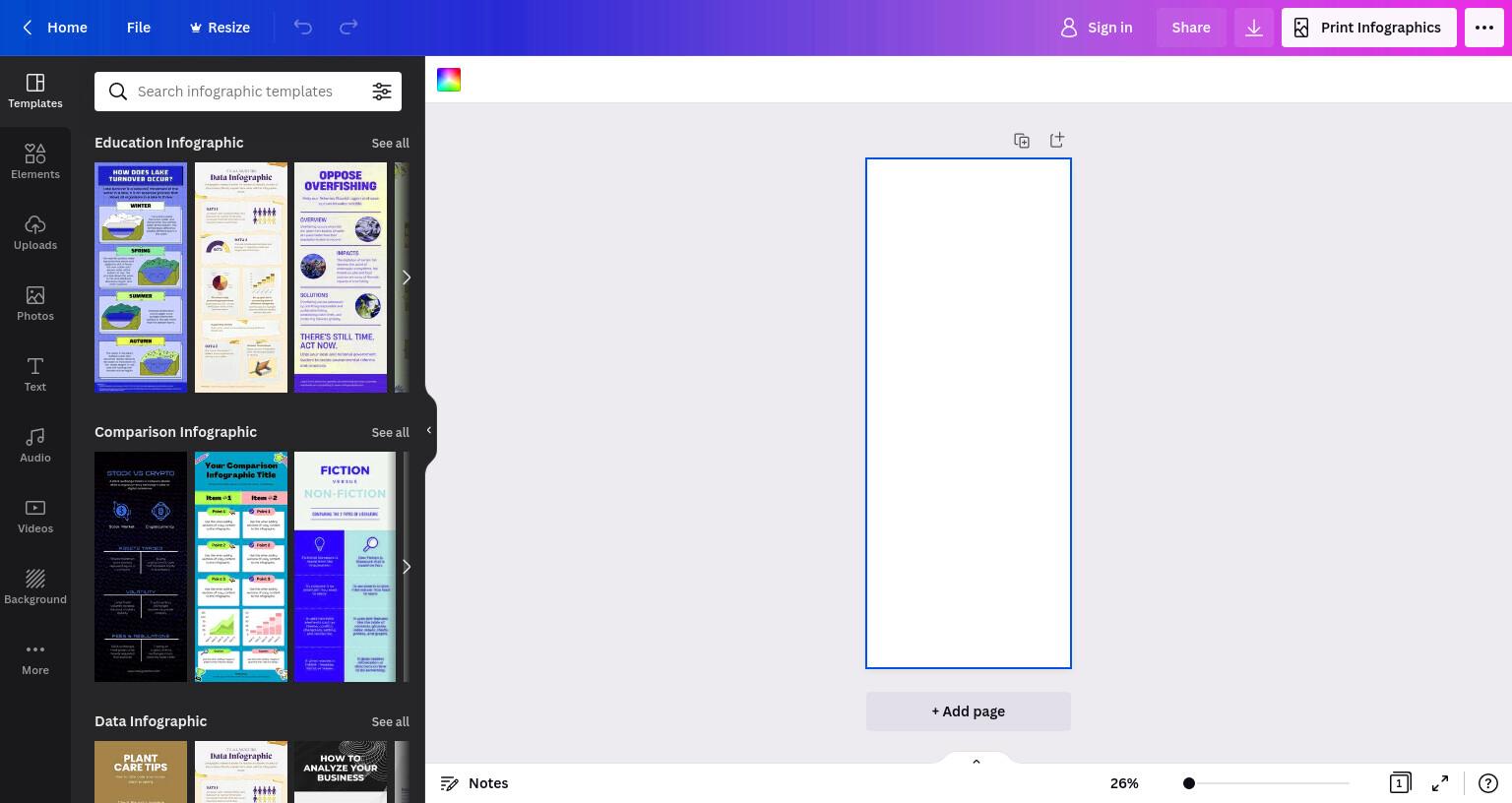Click the Undo arrow icon

pyautogui.click(x=303, y=28)
